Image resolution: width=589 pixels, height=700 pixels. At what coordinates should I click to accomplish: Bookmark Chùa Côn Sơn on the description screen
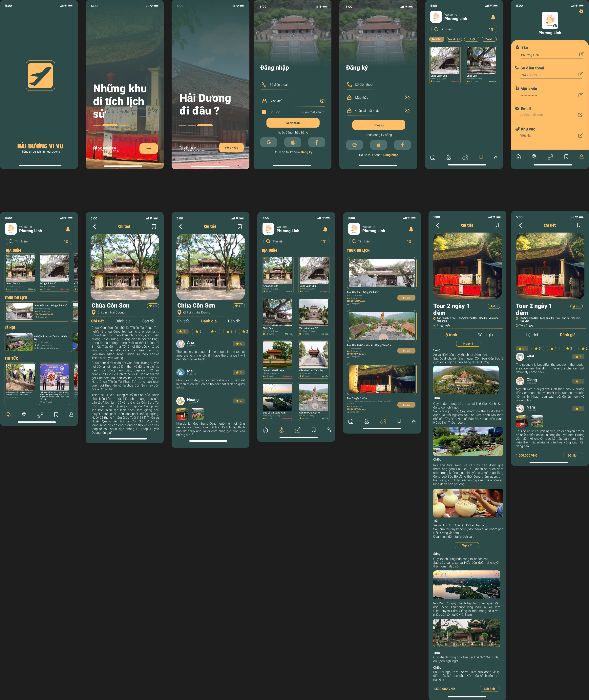click(154, 227)
